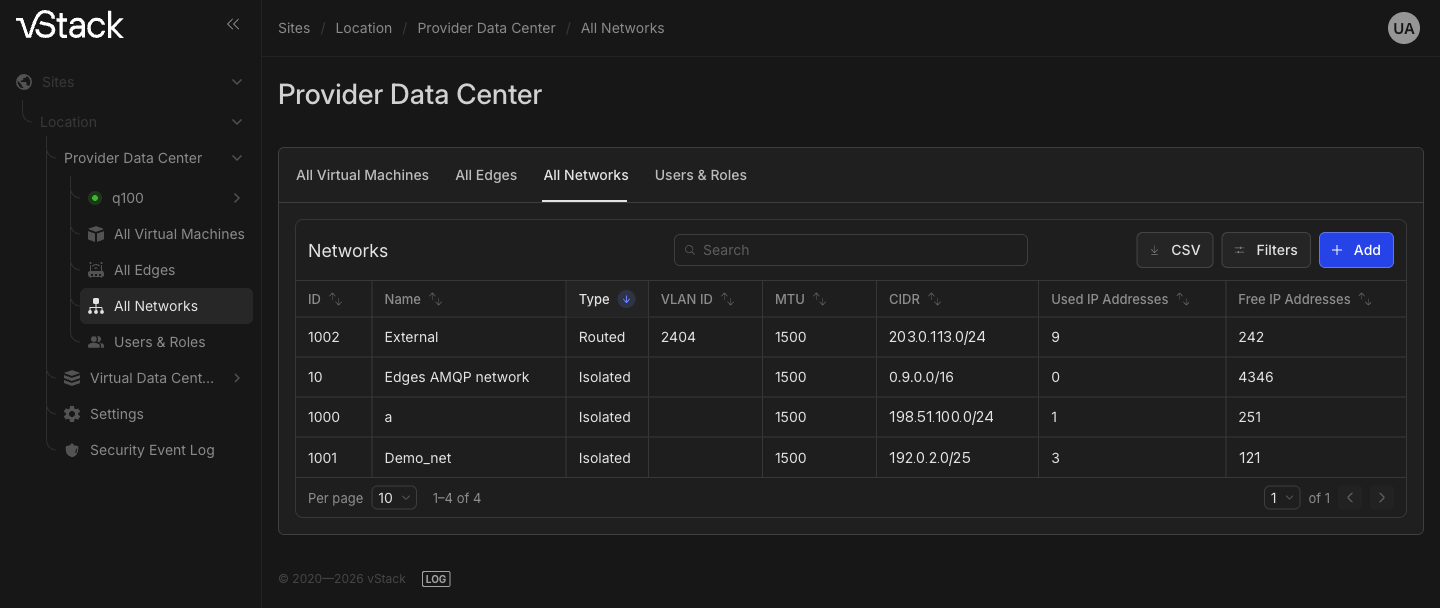Click the Security Event Log shield icon
The width and height of the screenshot is (1440, 608).
(72, 450)
